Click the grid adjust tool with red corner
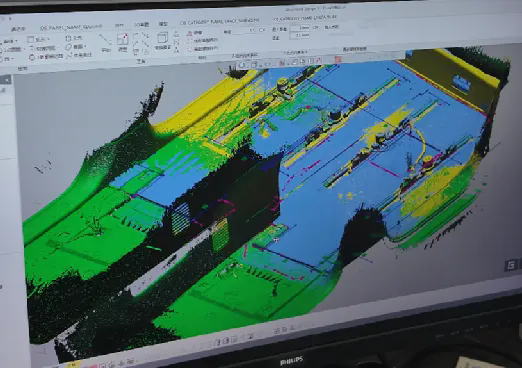Image resolution: width=522 pixels, height=368 pixels. click(123, 39)
